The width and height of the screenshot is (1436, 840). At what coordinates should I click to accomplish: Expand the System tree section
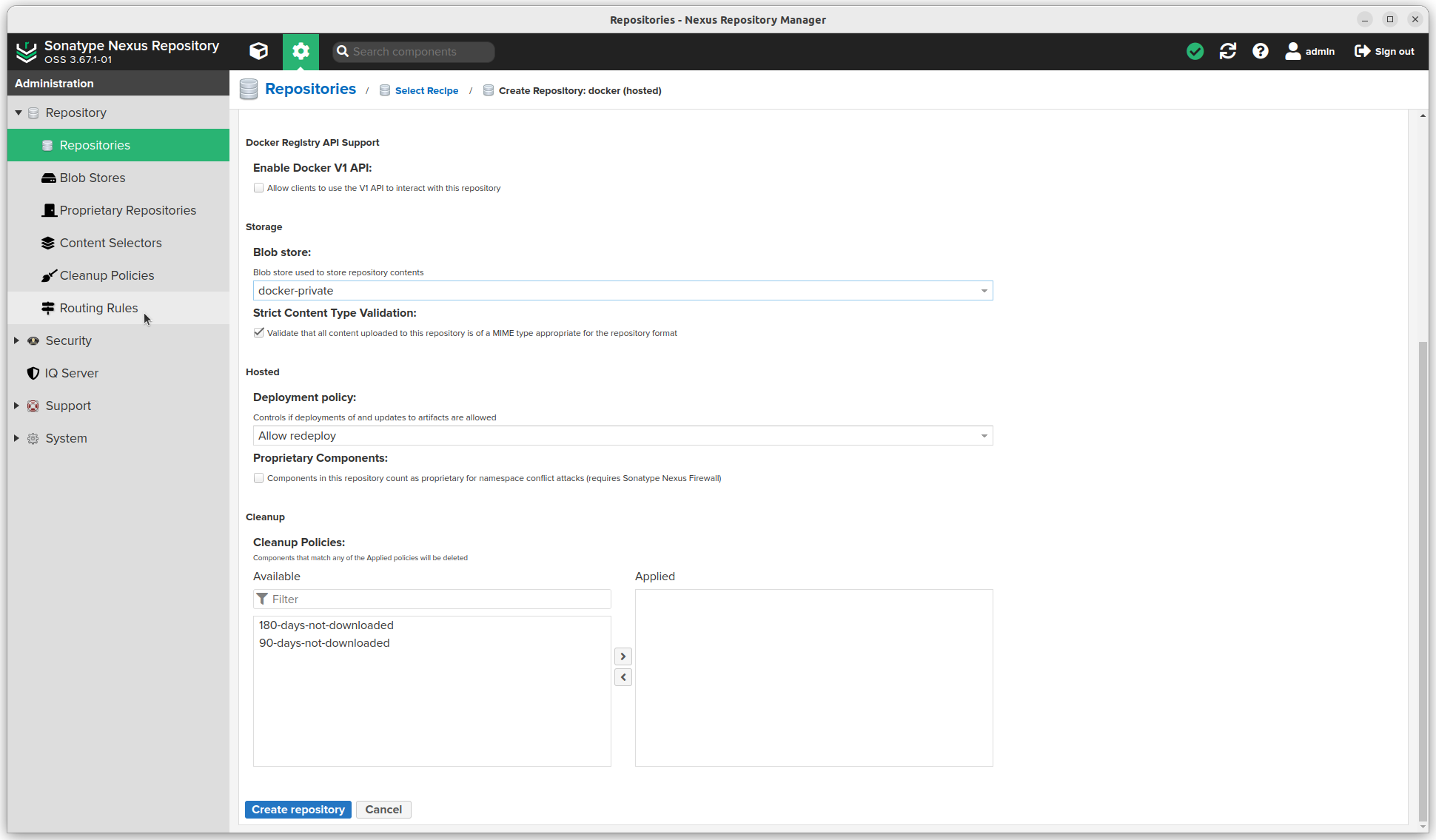(x=16, y=438)
